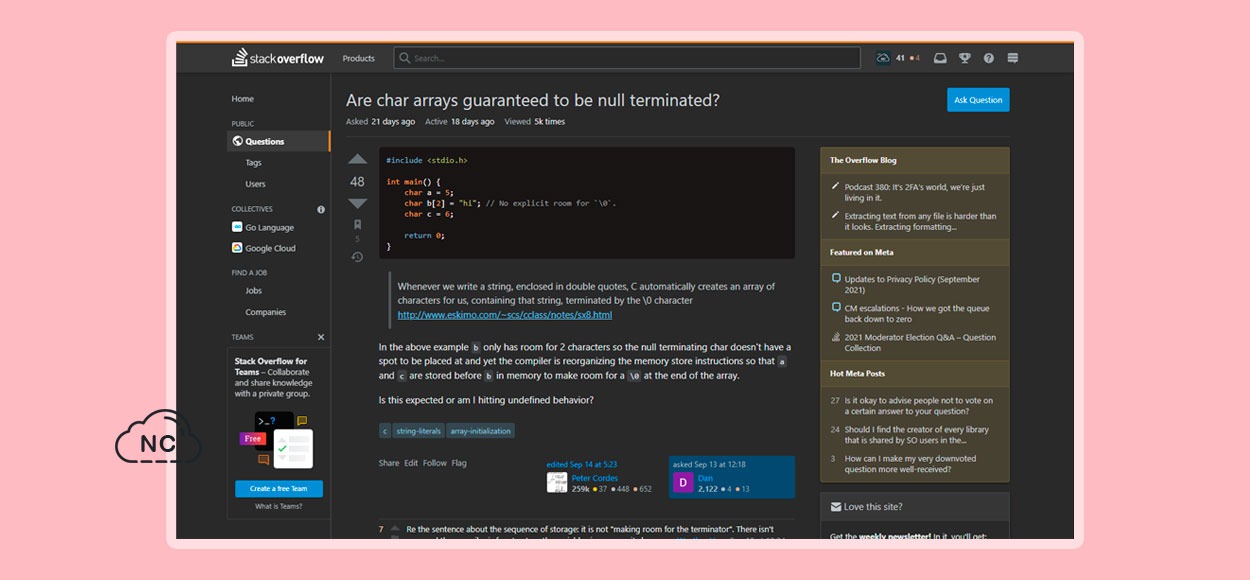Open the inbox icon in top bar
Viewport: 1250px width, 580px height.
click(940, 58)
